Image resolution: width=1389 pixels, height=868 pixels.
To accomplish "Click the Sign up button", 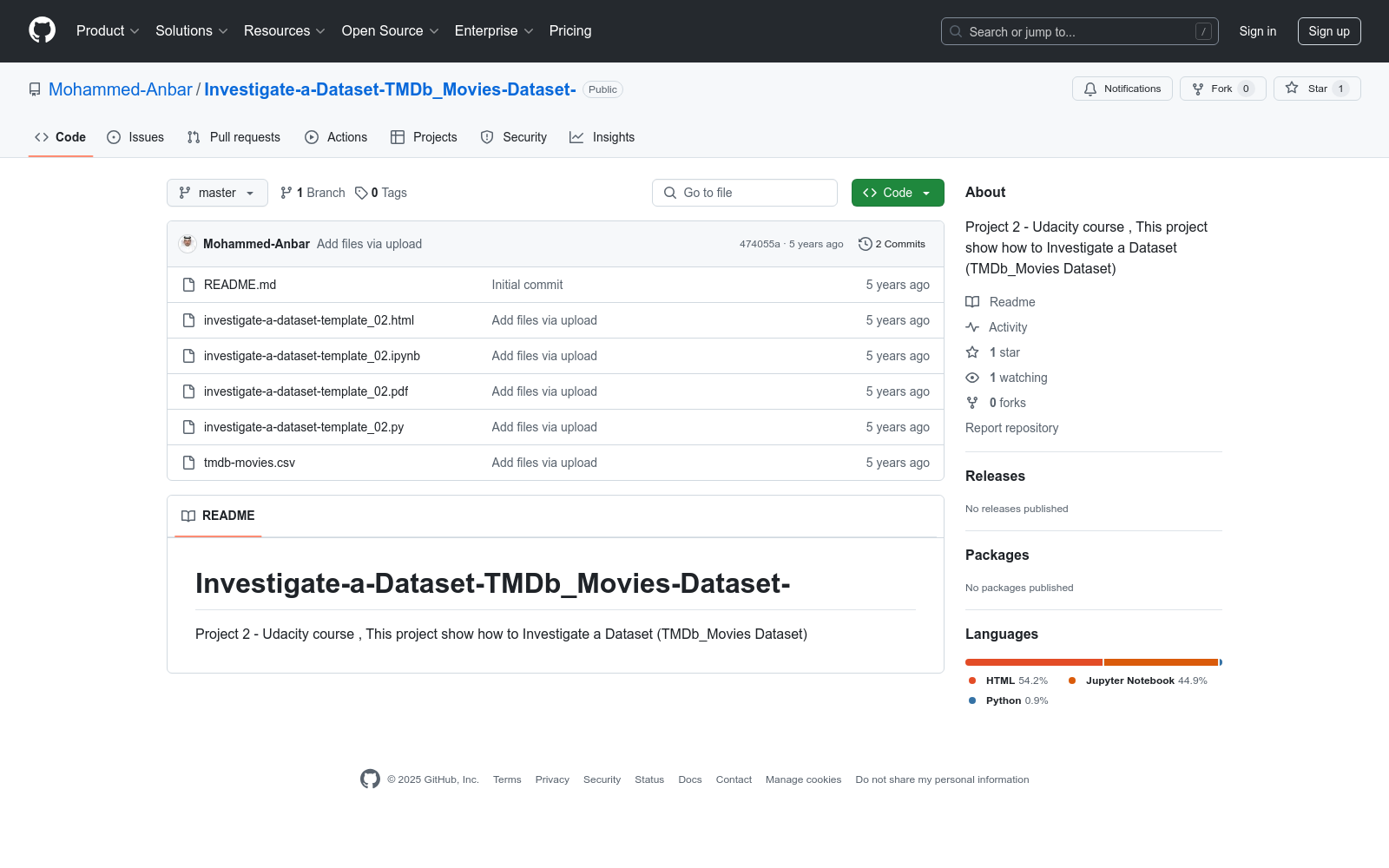I will click(x=1329, y=31).
